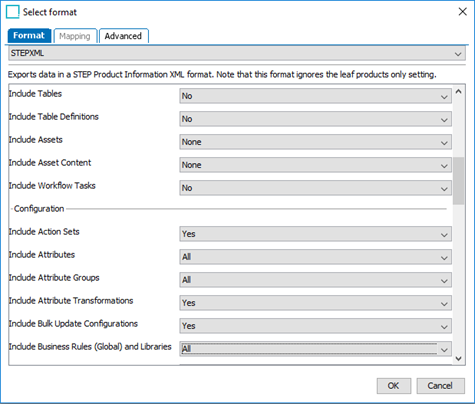Viewport: 475px width, 404px height.
Task: Expand the Include Asset Content dropdown
Action: tap(315, 165)
